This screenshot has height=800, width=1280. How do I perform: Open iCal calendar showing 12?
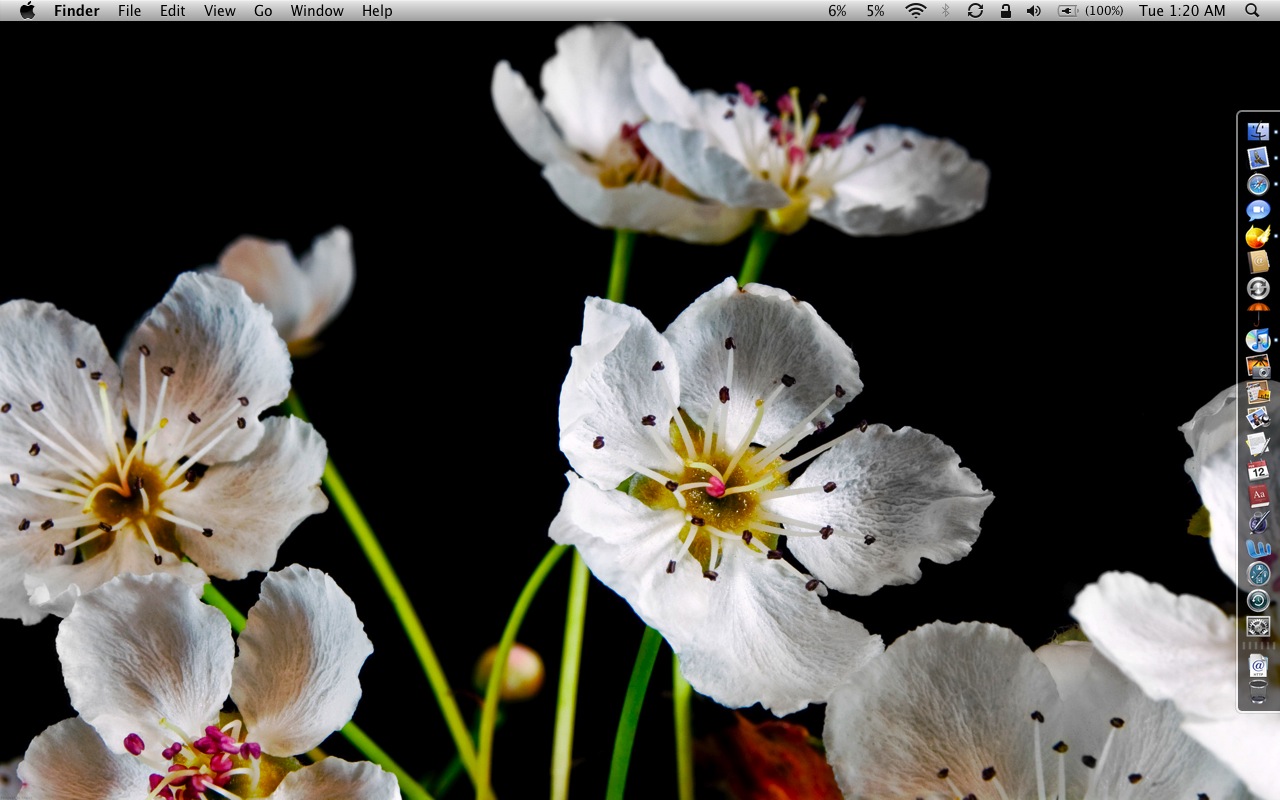tap(1258, 470)
